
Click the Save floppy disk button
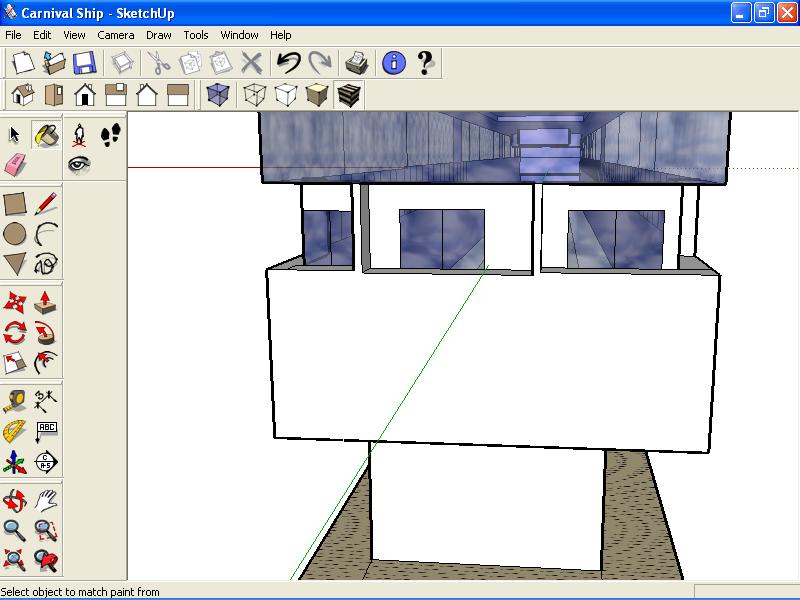(84, 63)
